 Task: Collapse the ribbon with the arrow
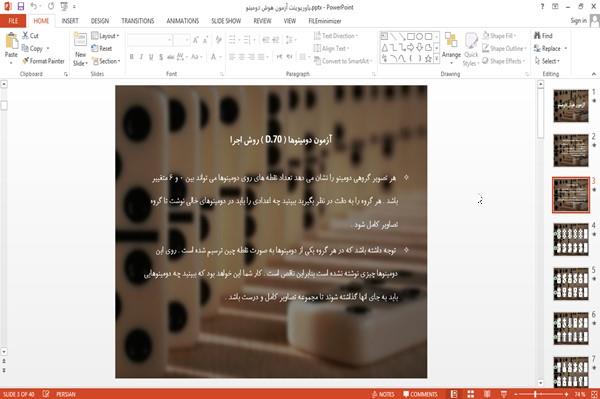coord(593,74)
